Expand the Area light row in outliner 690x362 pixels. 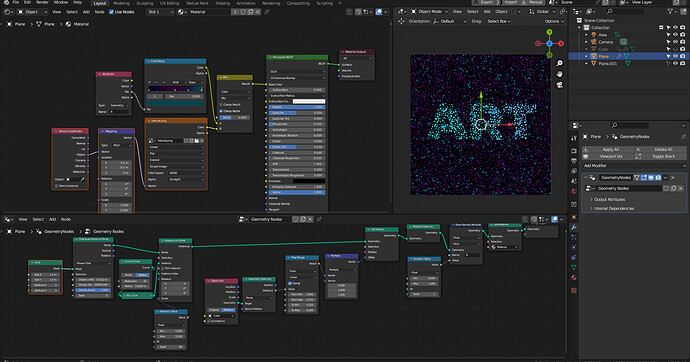click(586, 35)
